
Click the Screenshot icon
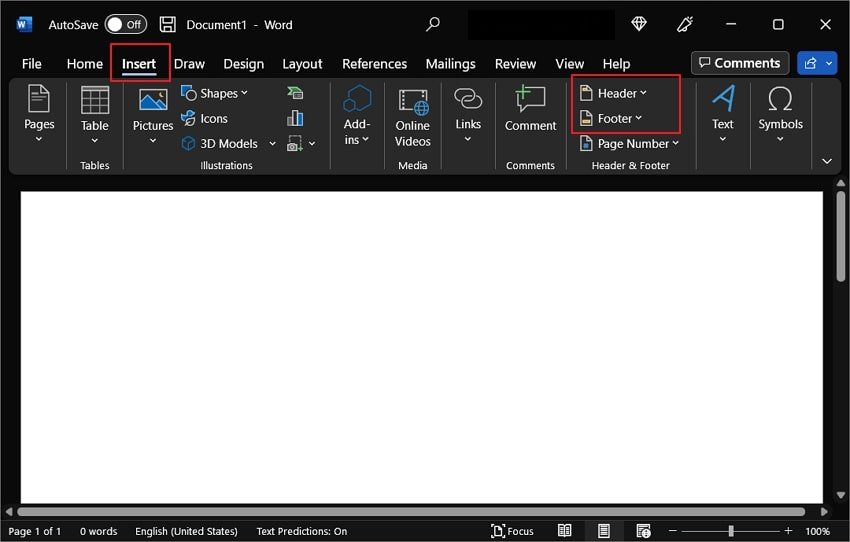(x=295, y=144)
